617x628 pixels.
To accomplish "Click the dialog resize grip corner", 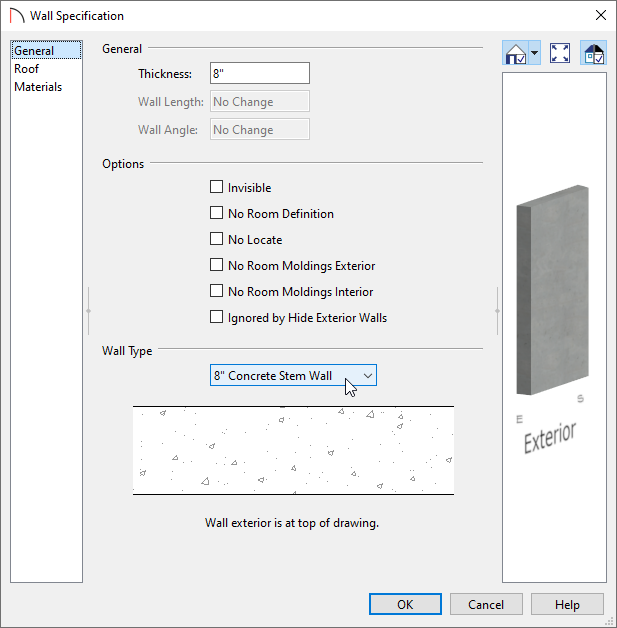I will tap(610, 621).
